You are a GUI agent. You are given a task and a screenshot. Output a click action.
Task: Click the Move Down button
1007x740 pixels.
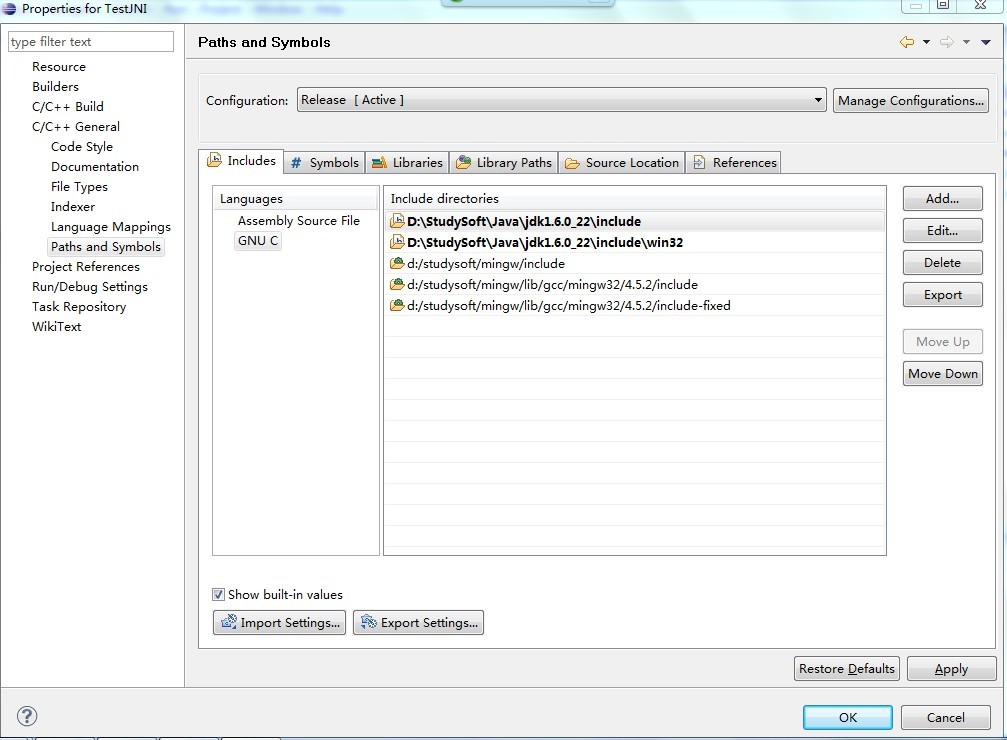(942, 374)
